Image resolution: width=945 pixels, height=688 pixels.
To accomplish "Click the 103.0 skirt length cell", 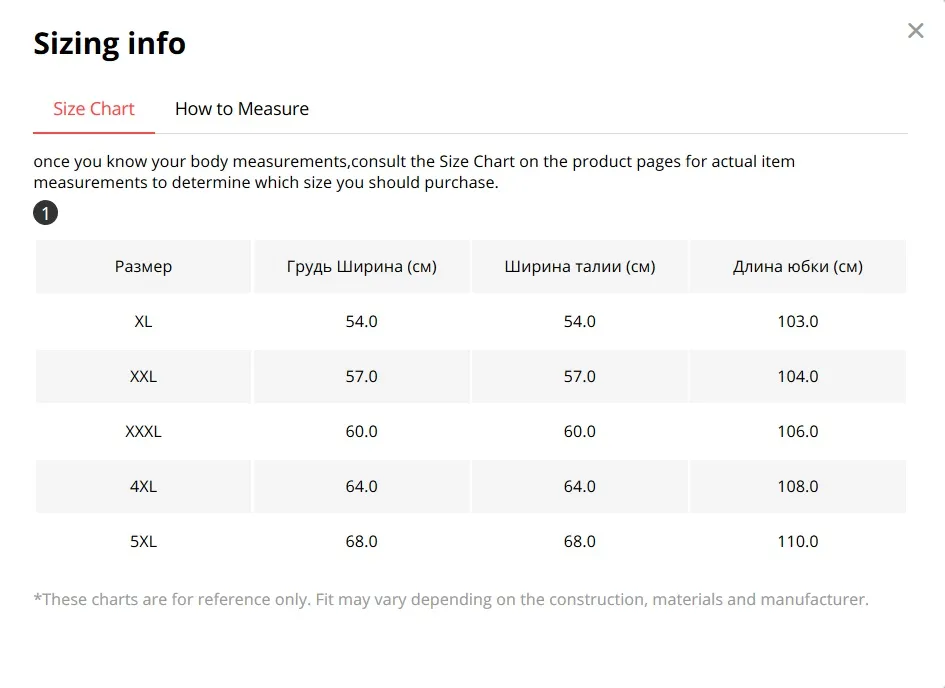I will tap(798, 322).
